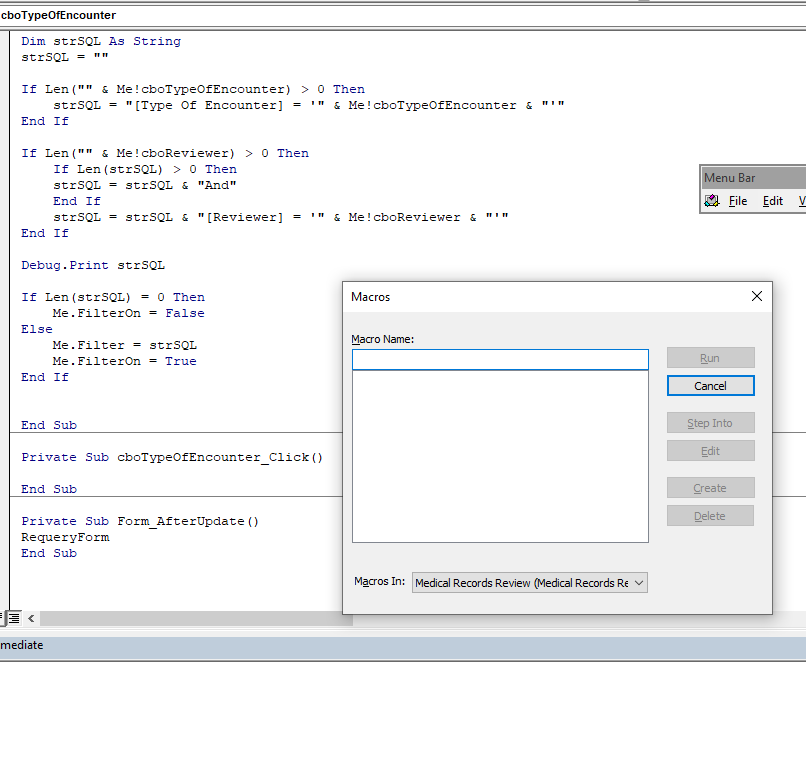Close the Macros dialog with X
806x781 pixels.
pyautogui.click(x=757, y=296)
